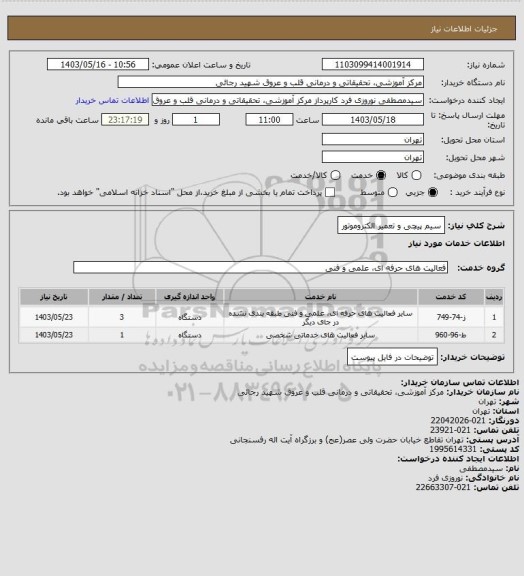Click quantity 1 in row 2
Screen dimensions: 524x576
pyautogui.click(x=122, y=335)
